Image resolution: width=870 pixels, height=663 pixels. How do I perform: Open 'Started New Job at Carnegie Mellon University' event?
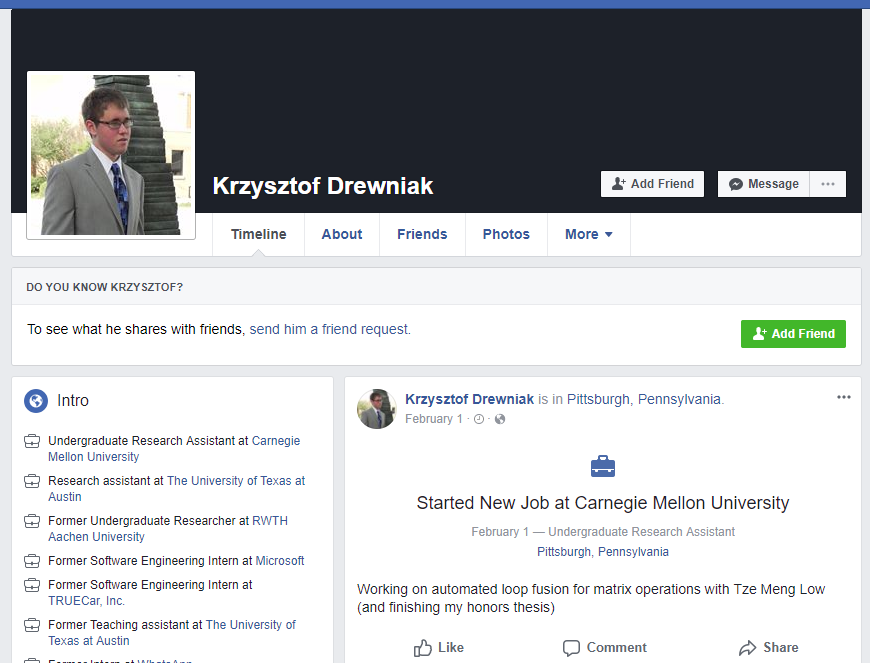coord(603,503)
